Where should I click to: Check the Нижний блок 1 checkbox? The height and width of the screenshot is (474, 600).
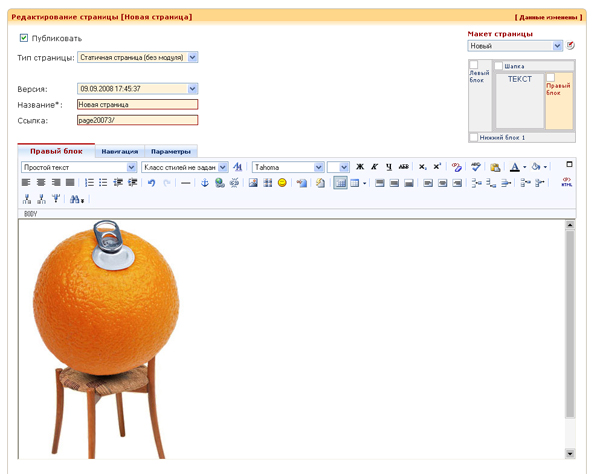(474, 137)
